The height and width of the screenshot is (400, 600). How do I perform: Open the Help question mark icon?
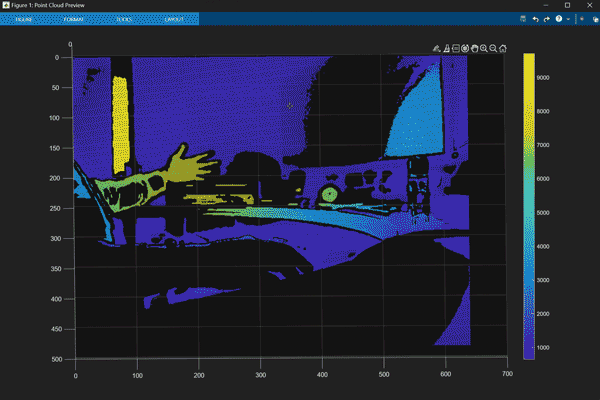click(558, 19)
